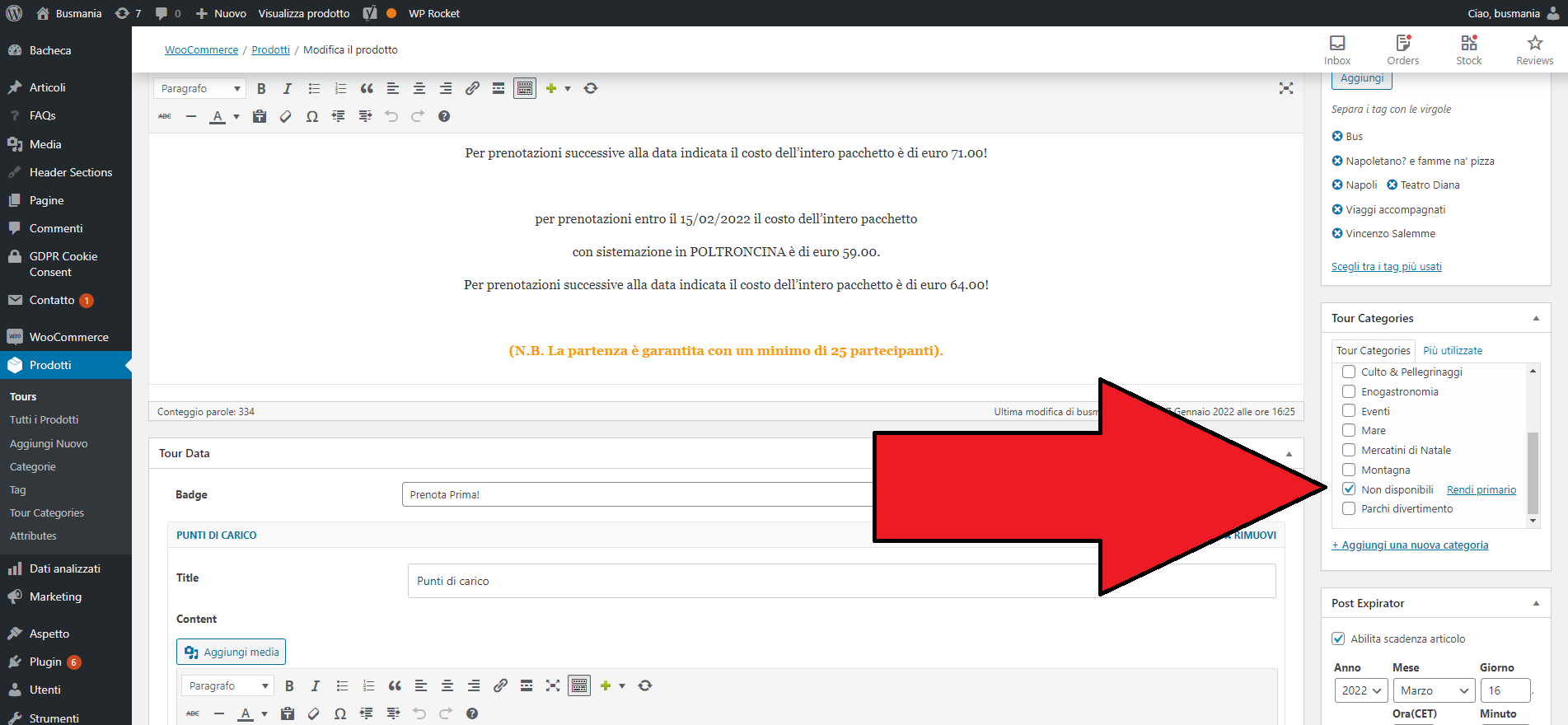Collapse the Tour Categories panel
Image resolution: width=1568 pixels, height=725 pixels.
tap(1536, 319)
